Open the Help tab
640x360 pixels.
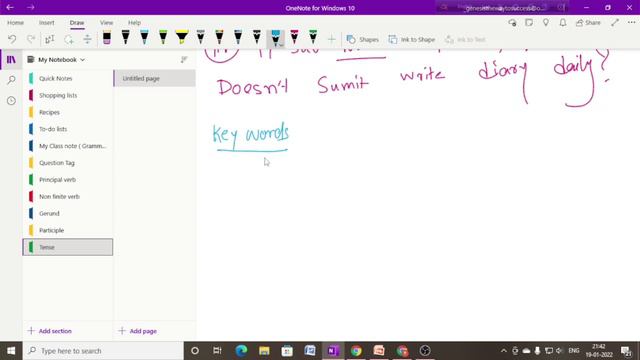pyautogui.click(x=134, y=22)
